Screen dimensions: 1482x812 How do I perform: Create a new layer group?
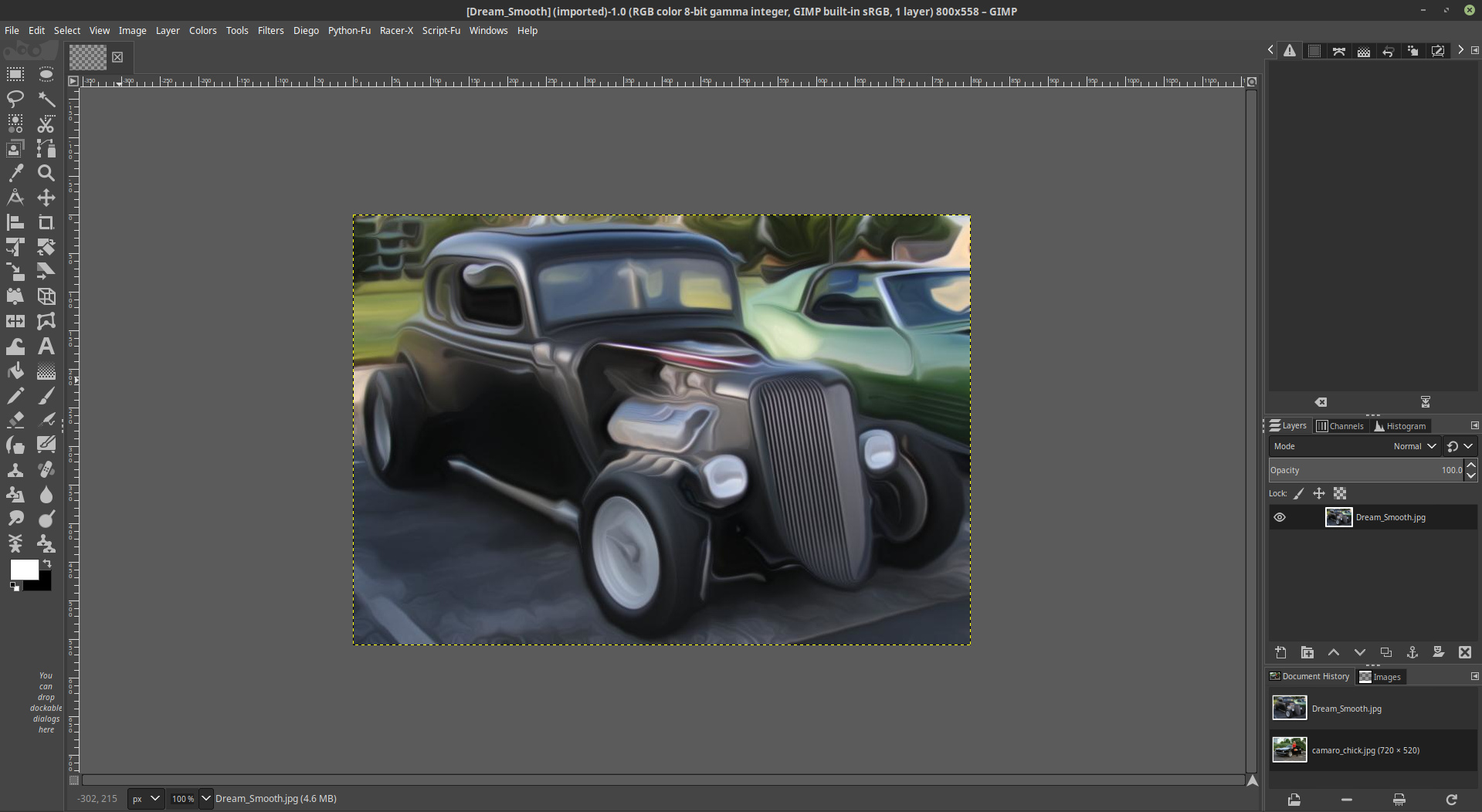click(1307, 652)
